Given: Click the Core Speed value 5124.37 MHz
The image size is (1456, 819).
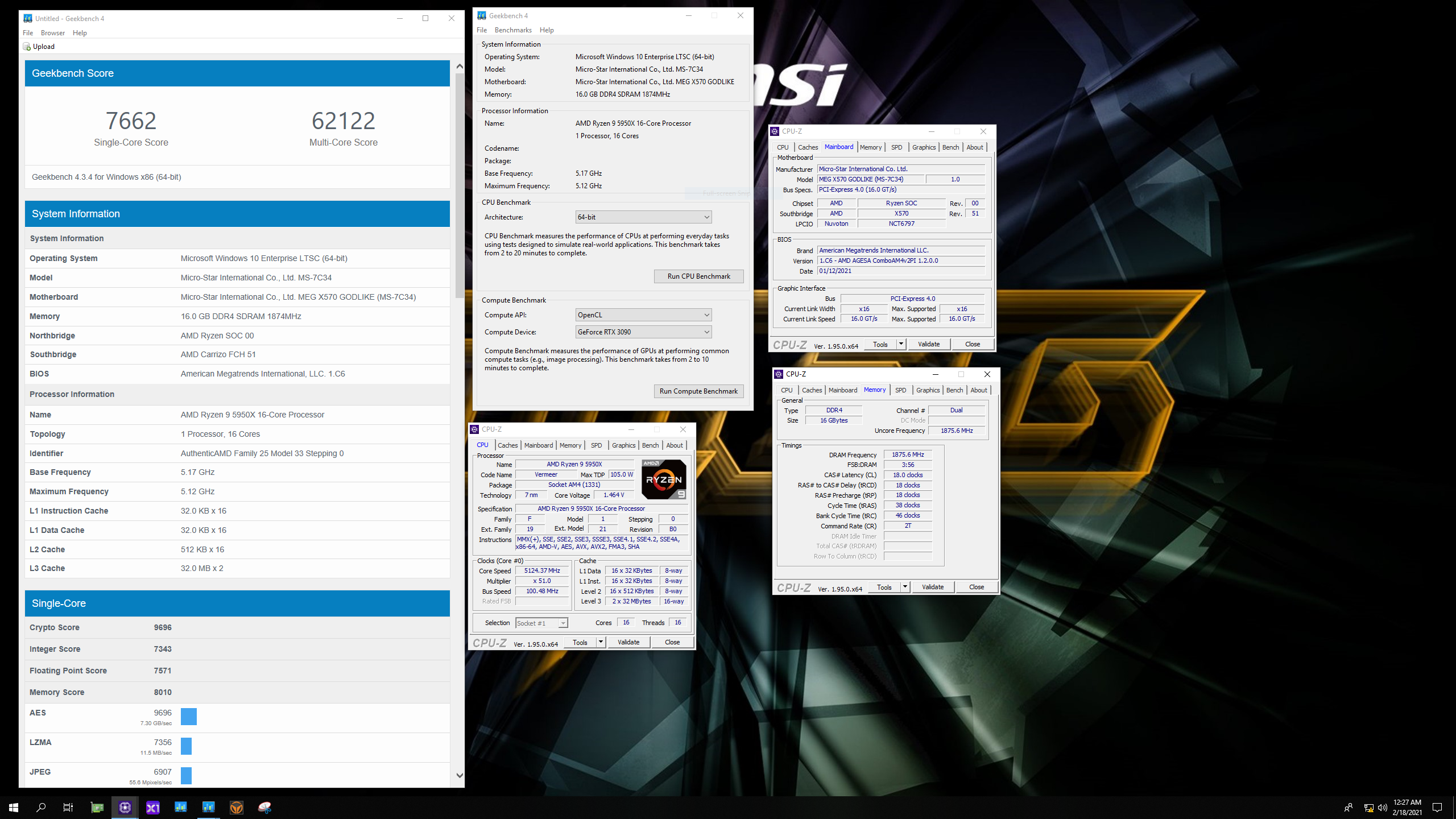Looking at the screenshot, I should pos(542,570).
